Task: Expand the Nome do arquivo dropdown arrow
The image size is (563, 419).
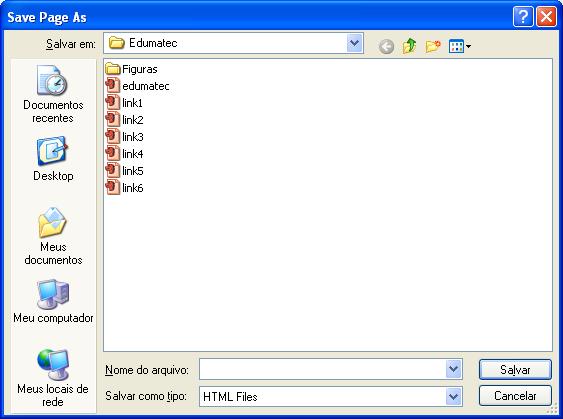Action: 453,369
